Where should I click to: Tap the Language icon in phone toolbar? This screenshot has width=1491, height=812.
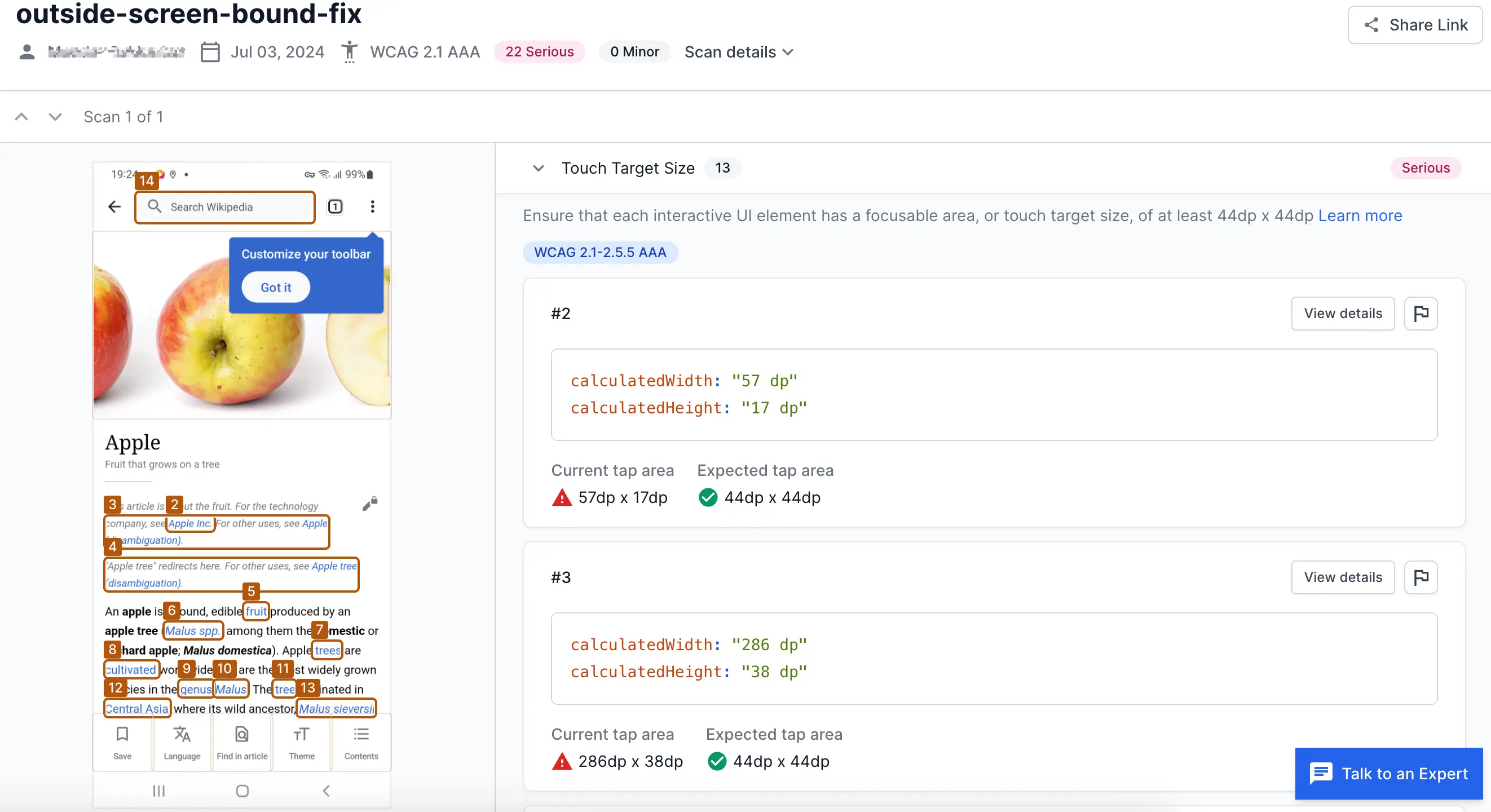tap(182, 734)
